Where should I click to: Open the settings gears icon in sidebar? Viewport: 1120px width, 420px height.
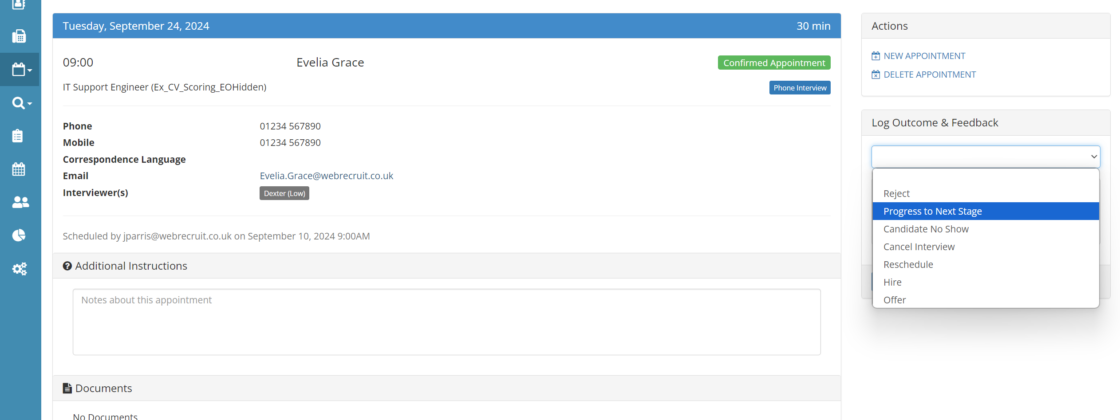click(19, 268)
